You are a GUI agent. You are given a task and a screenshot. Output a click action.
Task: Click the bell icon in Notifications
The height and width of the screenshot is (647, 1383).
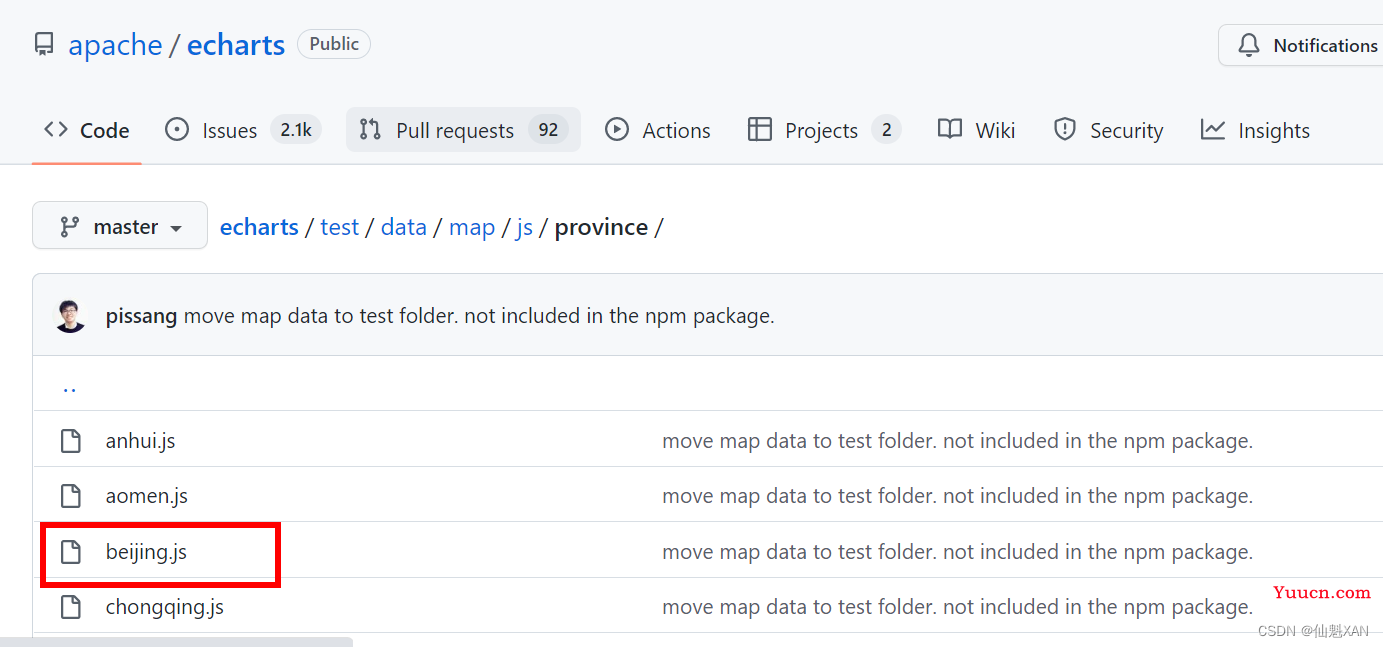click(x=1249, y=45)
